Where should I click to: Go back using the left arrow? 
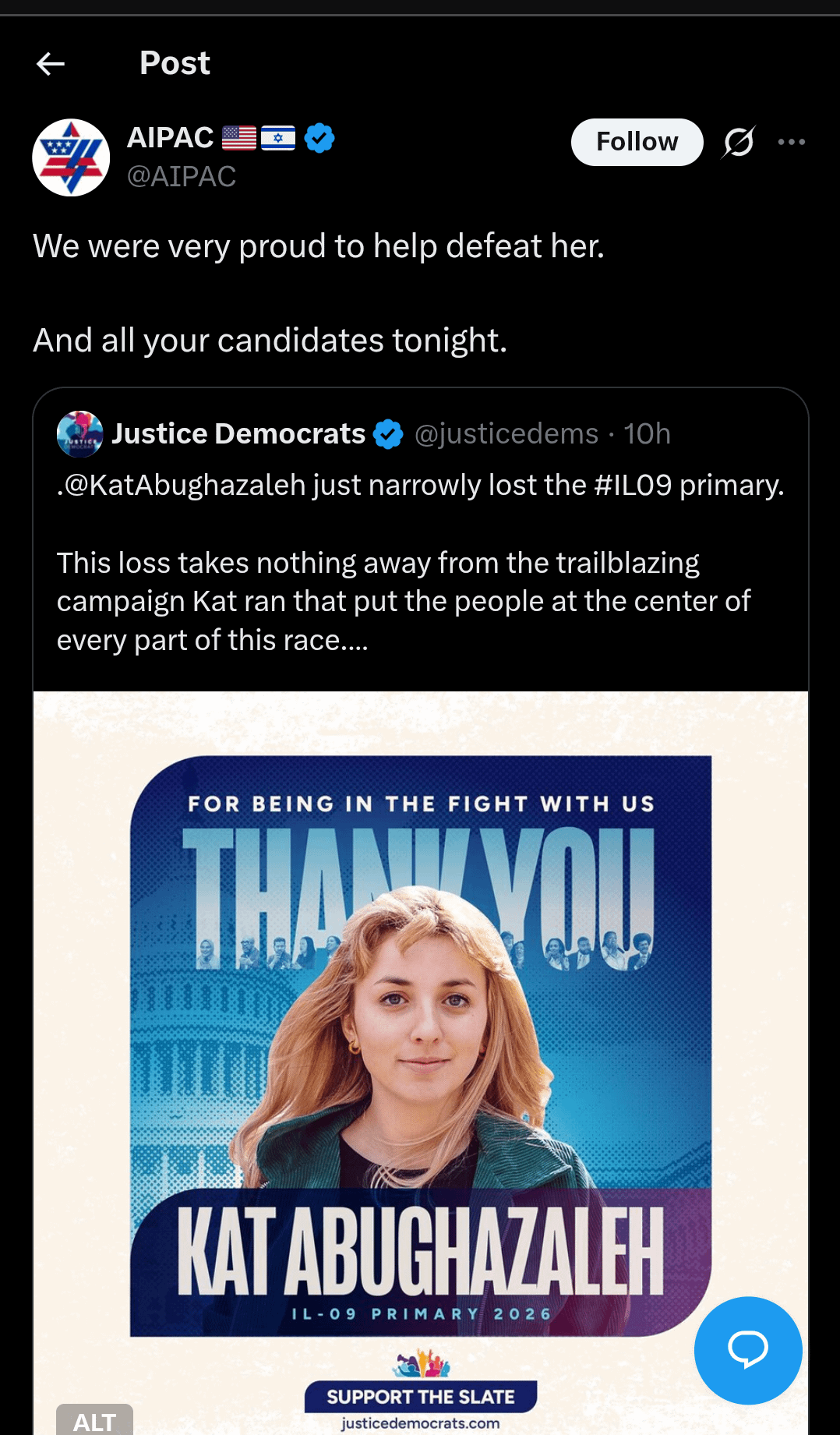pyautogui.click(x=51, y=64)
